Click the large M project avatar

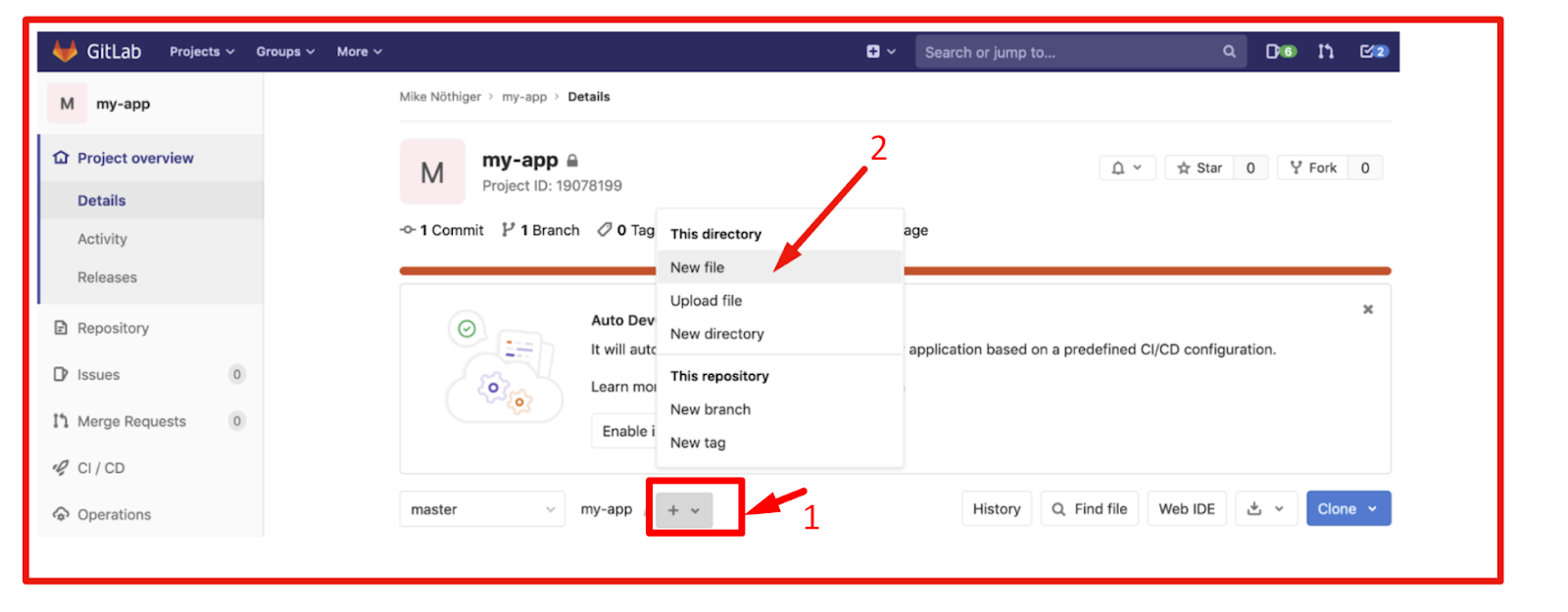pos(432,171)
